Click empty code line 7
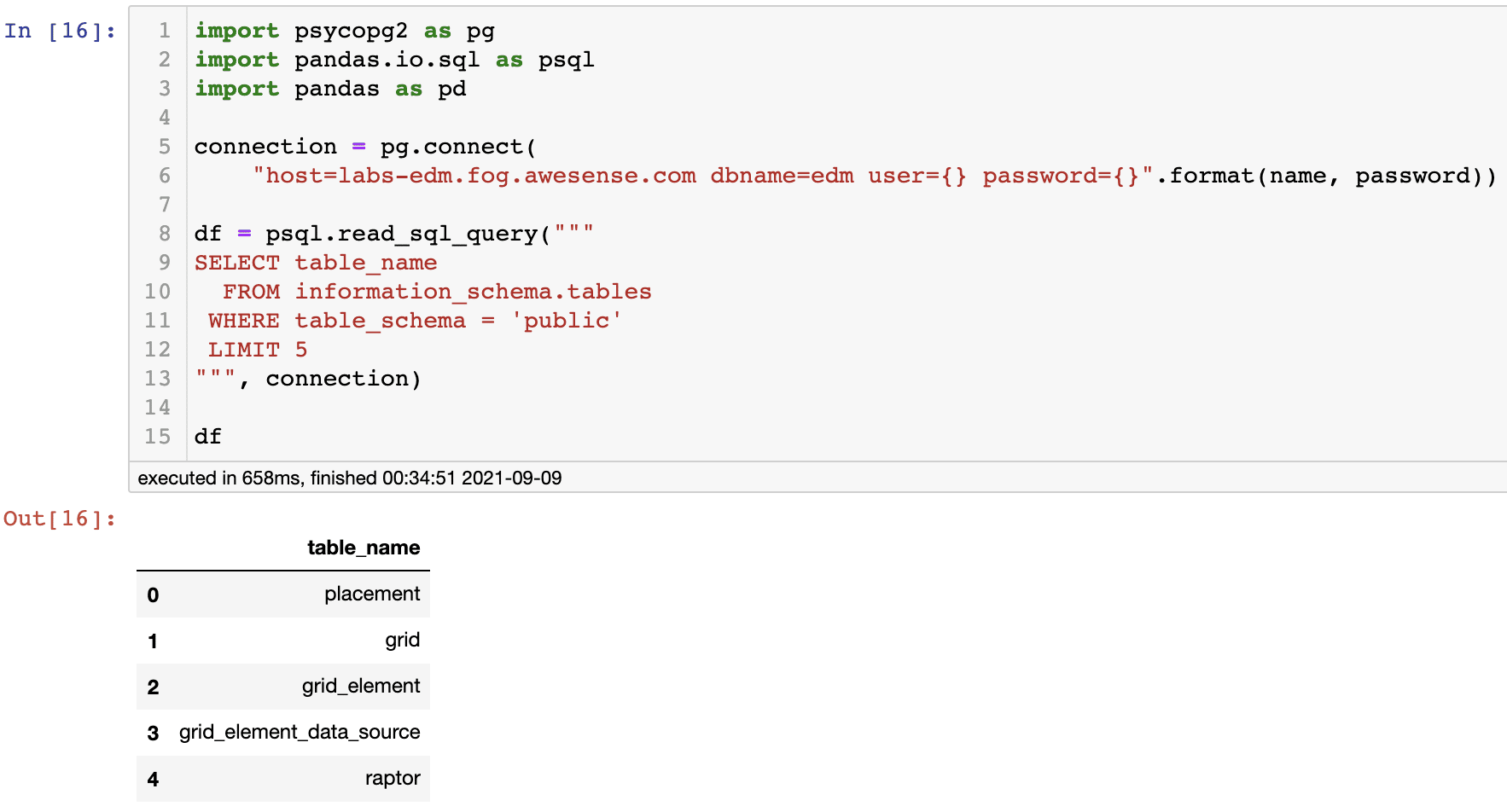The width and height of the screenshot is (1507, 812). [845, 205]
